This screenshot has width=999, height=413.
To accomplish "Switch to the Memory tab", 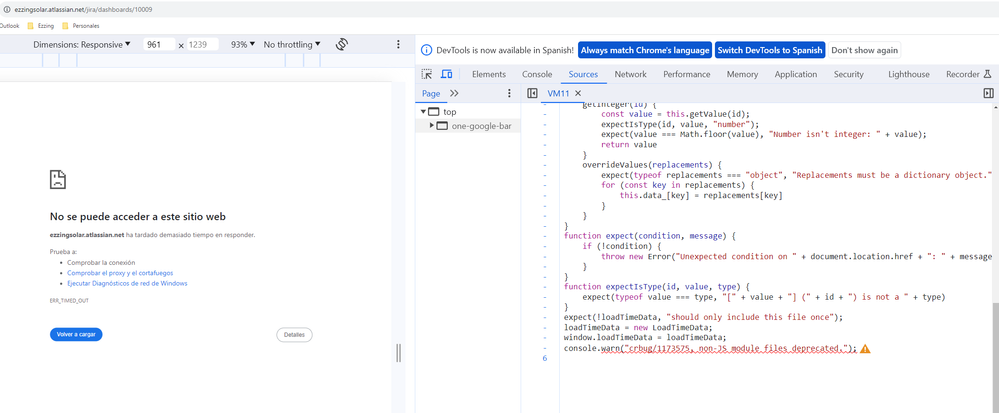I will 742,74.
